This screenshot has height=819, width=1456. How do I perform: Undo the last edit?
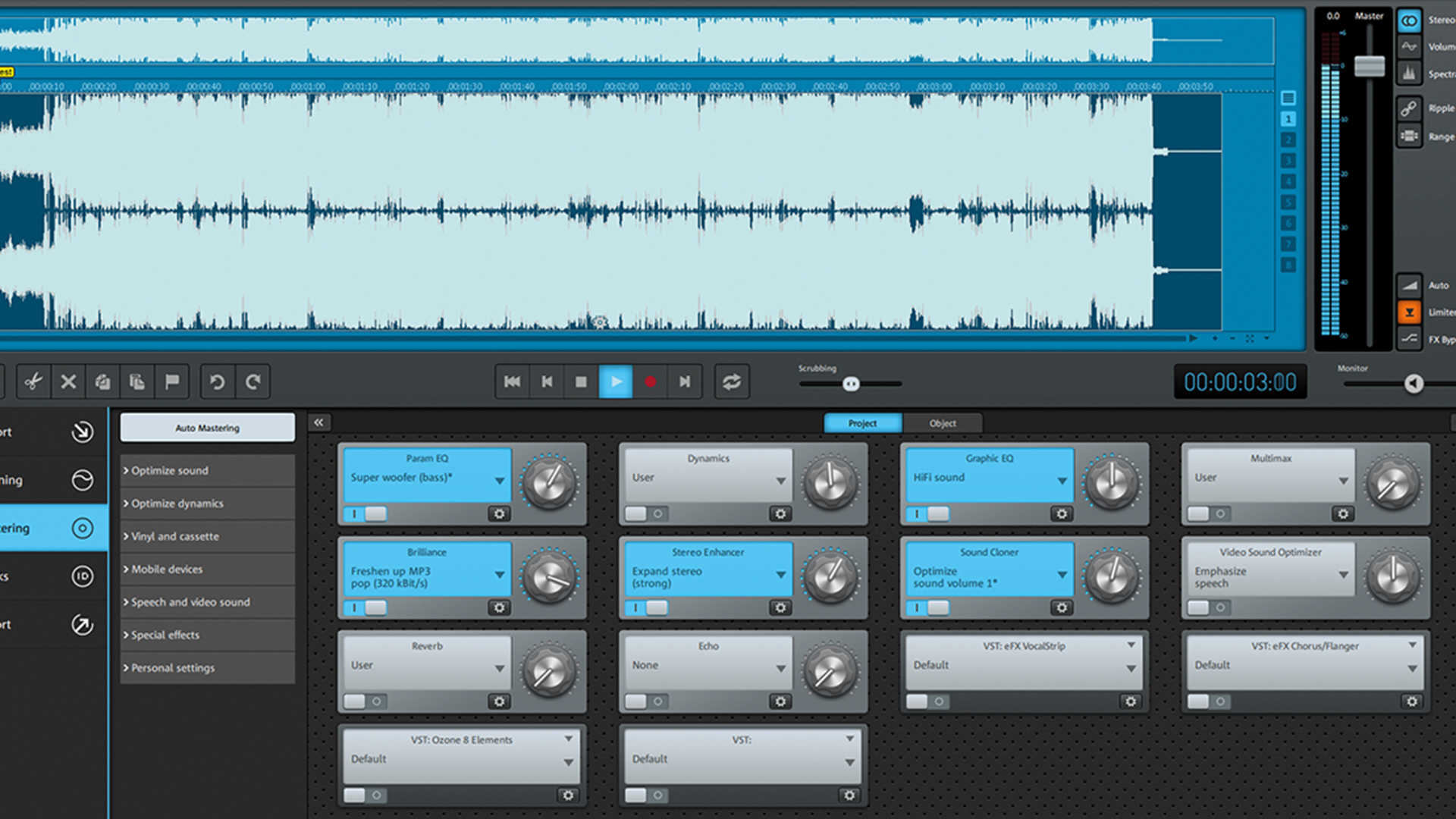(218, 381)
